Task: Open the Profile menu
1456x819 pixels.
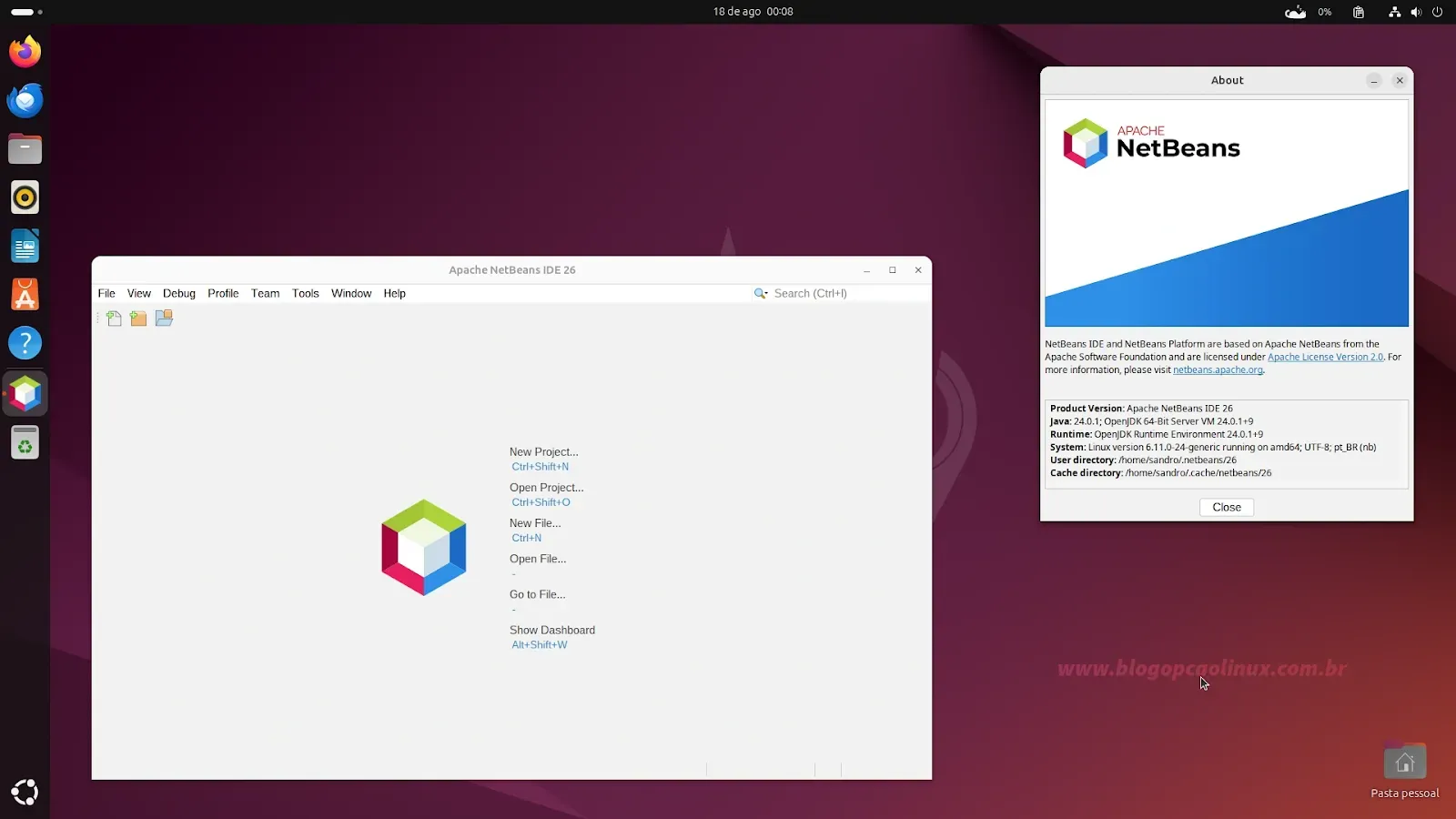Action: click(x=223, y=293)
